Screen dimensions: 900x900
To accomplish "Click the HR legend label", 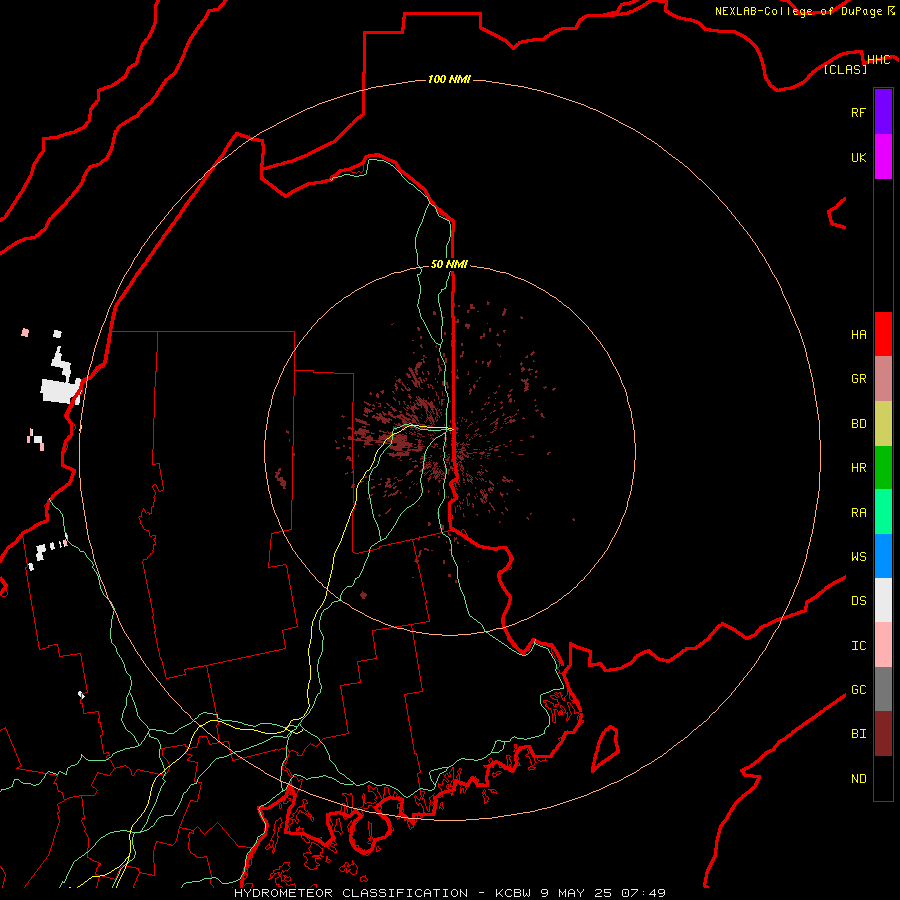I will pos(858,468).
